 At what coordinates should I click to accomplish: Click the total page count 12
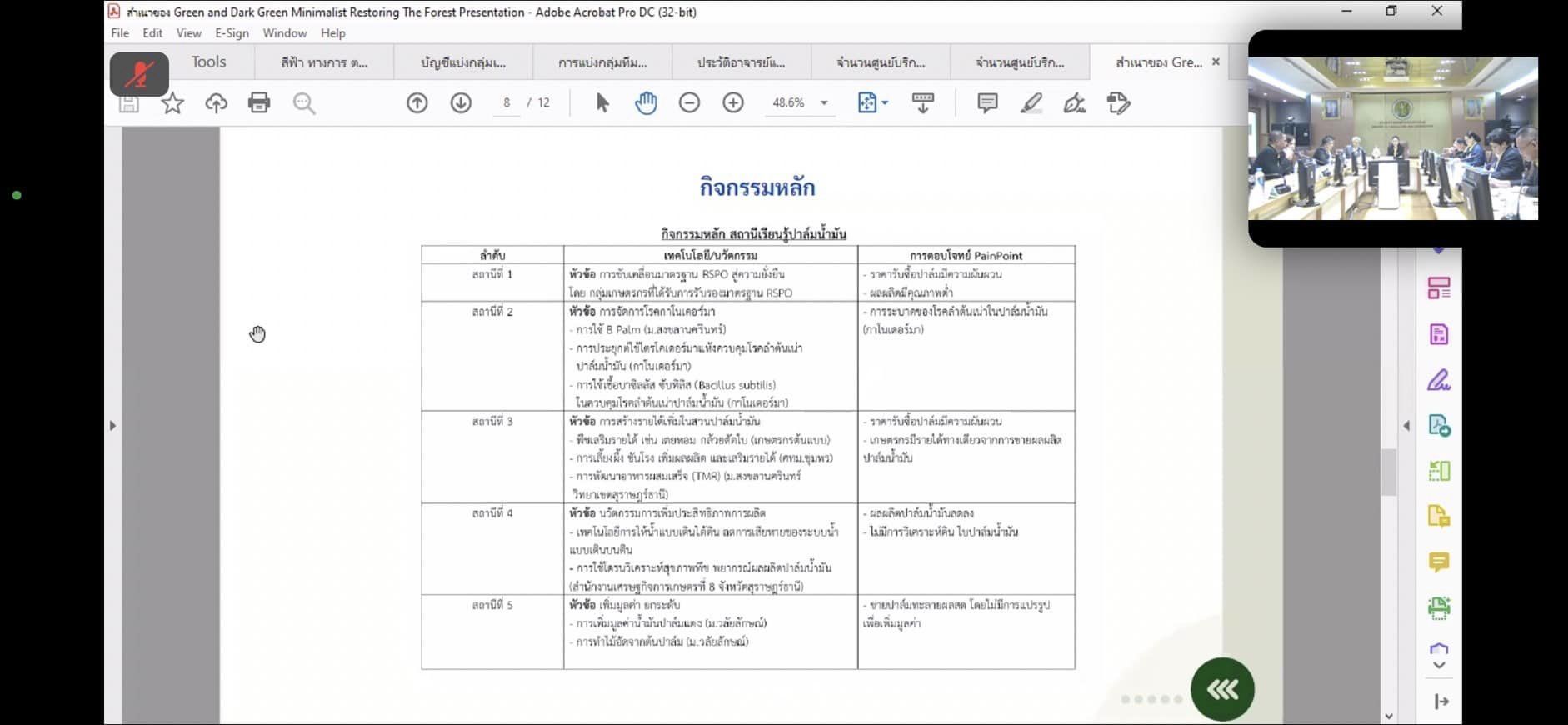[543, 102]
